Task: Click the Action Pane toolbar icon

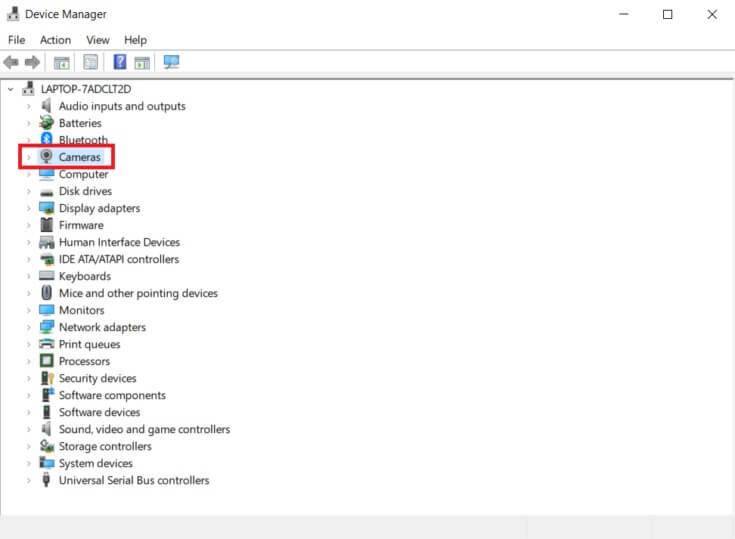Action: pyautogui.click(x=142, y=62)
